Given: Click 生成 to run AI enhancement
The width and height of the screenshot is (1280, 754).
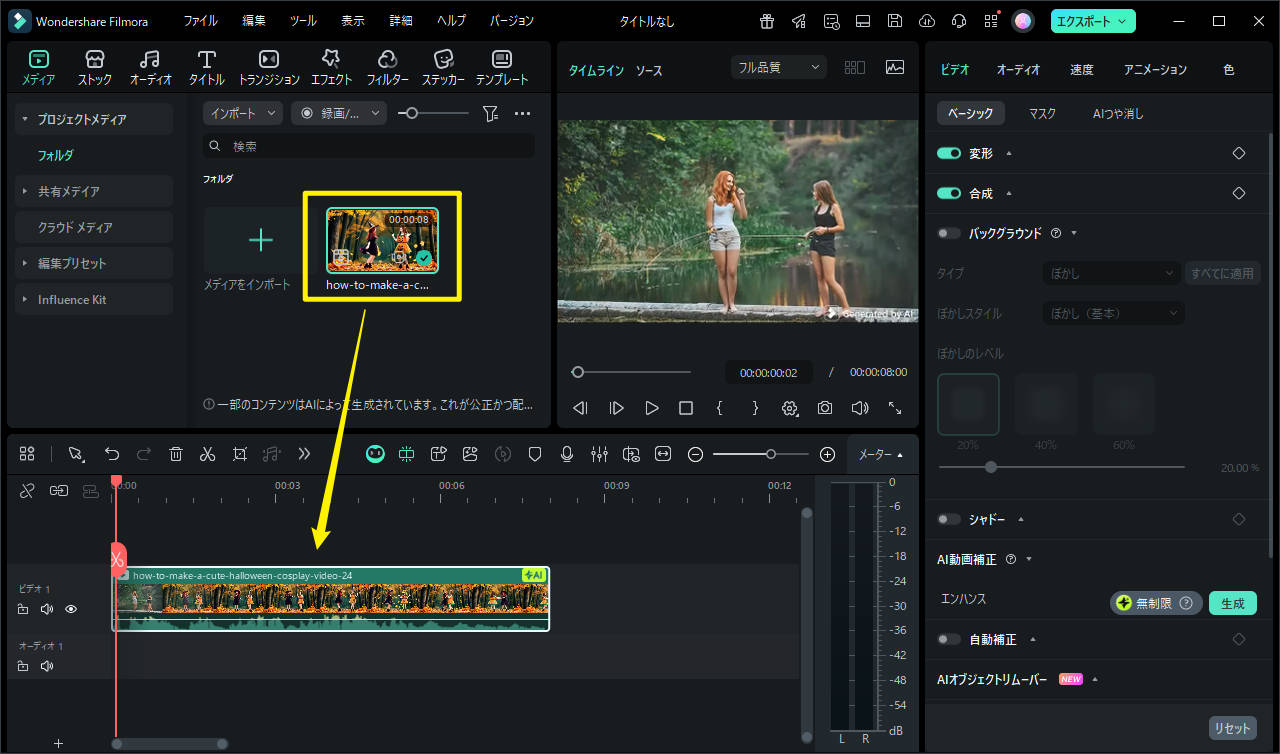Looking at the screenshot, I should click(x=1232, y=603).
